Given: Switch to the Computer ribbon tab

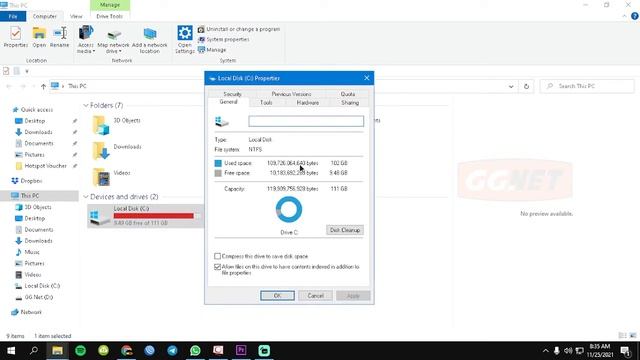Looking at the screenshot, I should [x=44, y=16].
